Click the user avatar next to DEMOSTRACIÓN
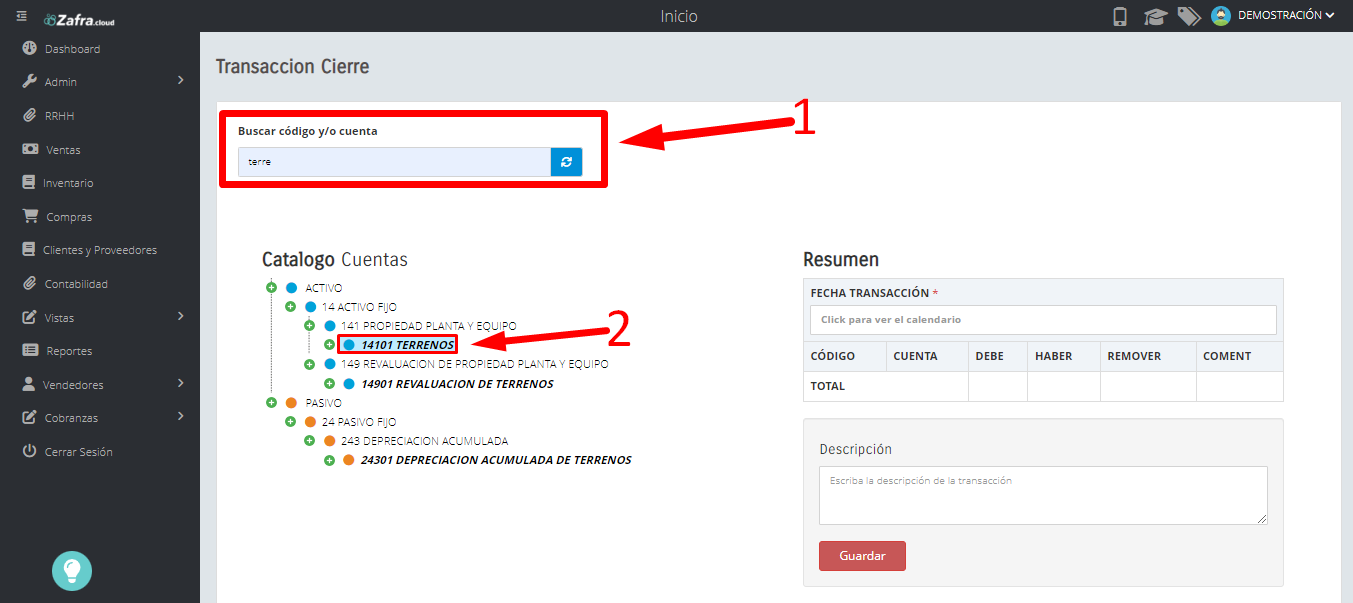This screenshot has height=603, width=1353. click(x=1220, y=16)
